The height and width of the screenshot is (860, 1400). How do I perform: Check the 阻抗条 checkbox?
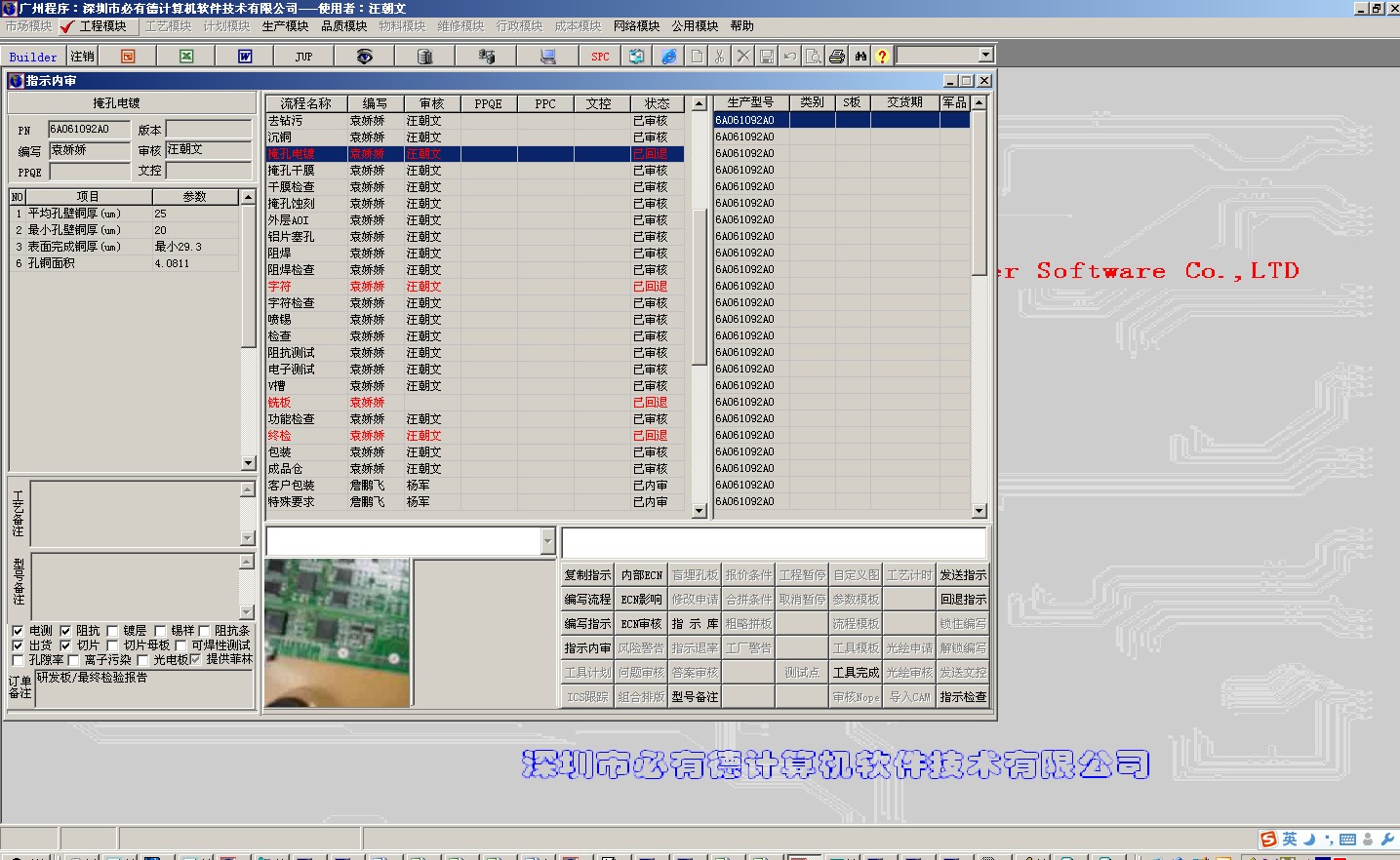coord(204,631)
